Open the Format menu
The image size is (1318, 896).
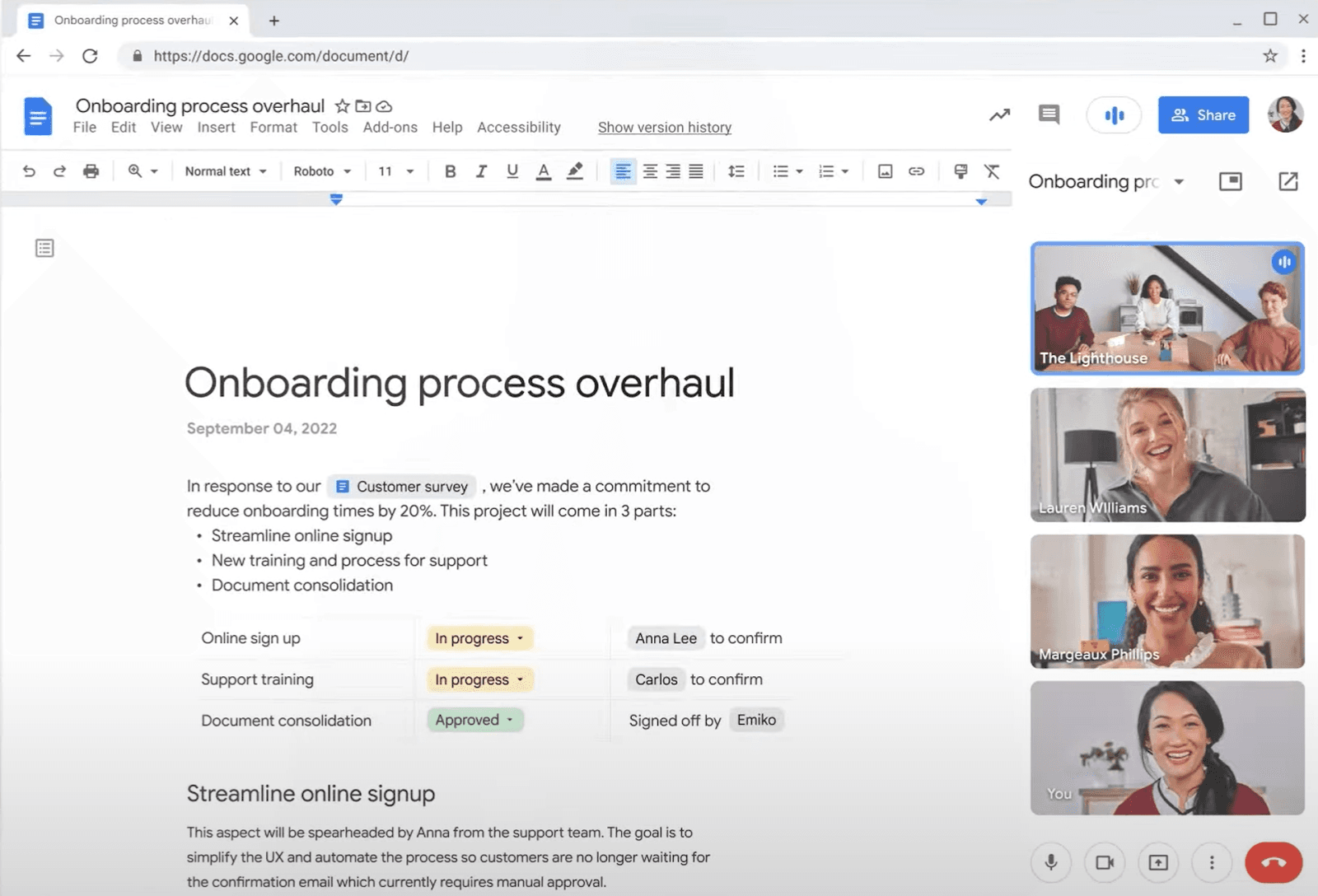(x=273, y=128)
